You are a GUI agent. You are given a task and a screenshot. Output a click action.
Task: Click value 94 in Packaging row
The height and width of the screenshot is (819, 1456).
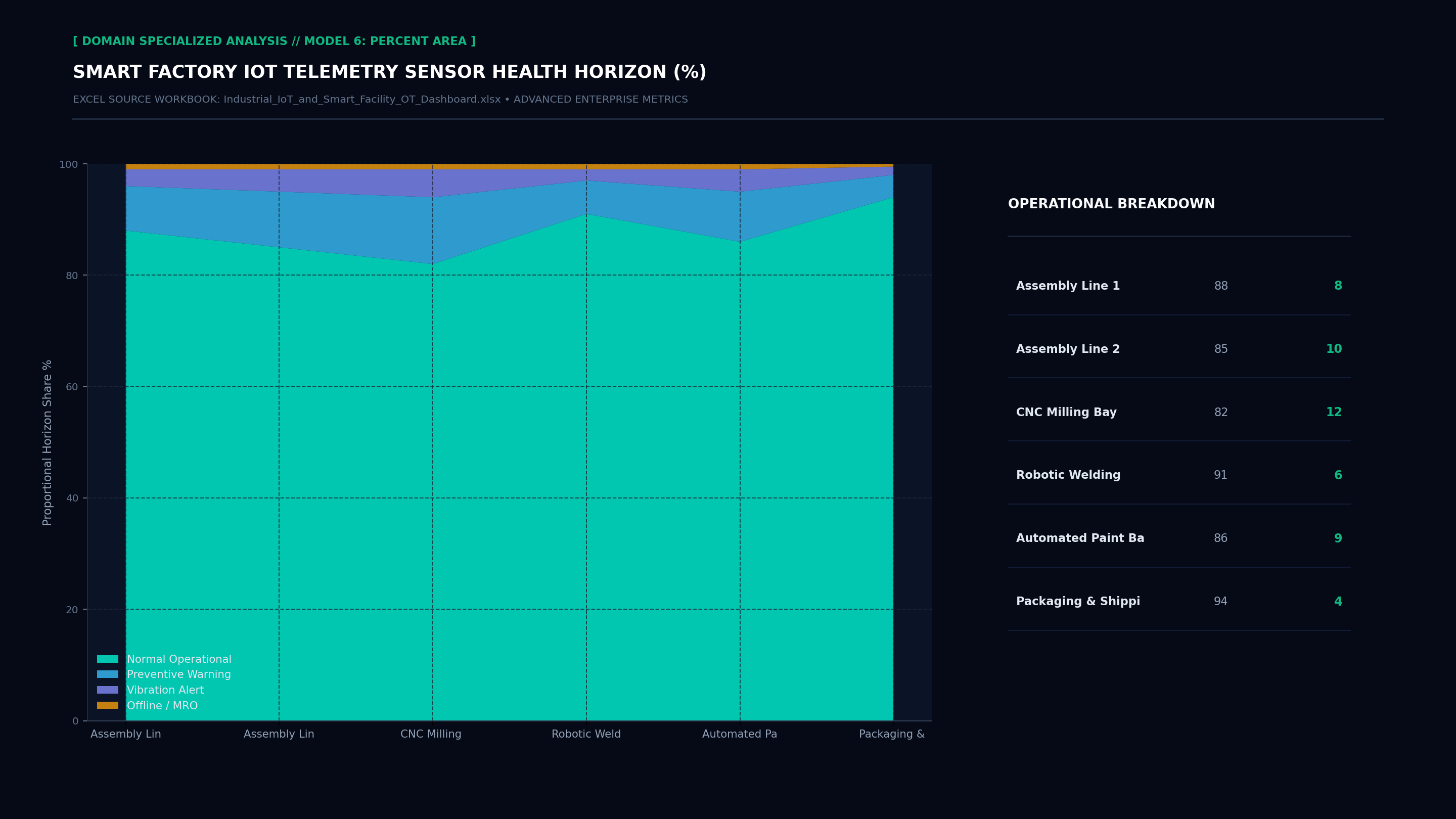click(1221, 602)
